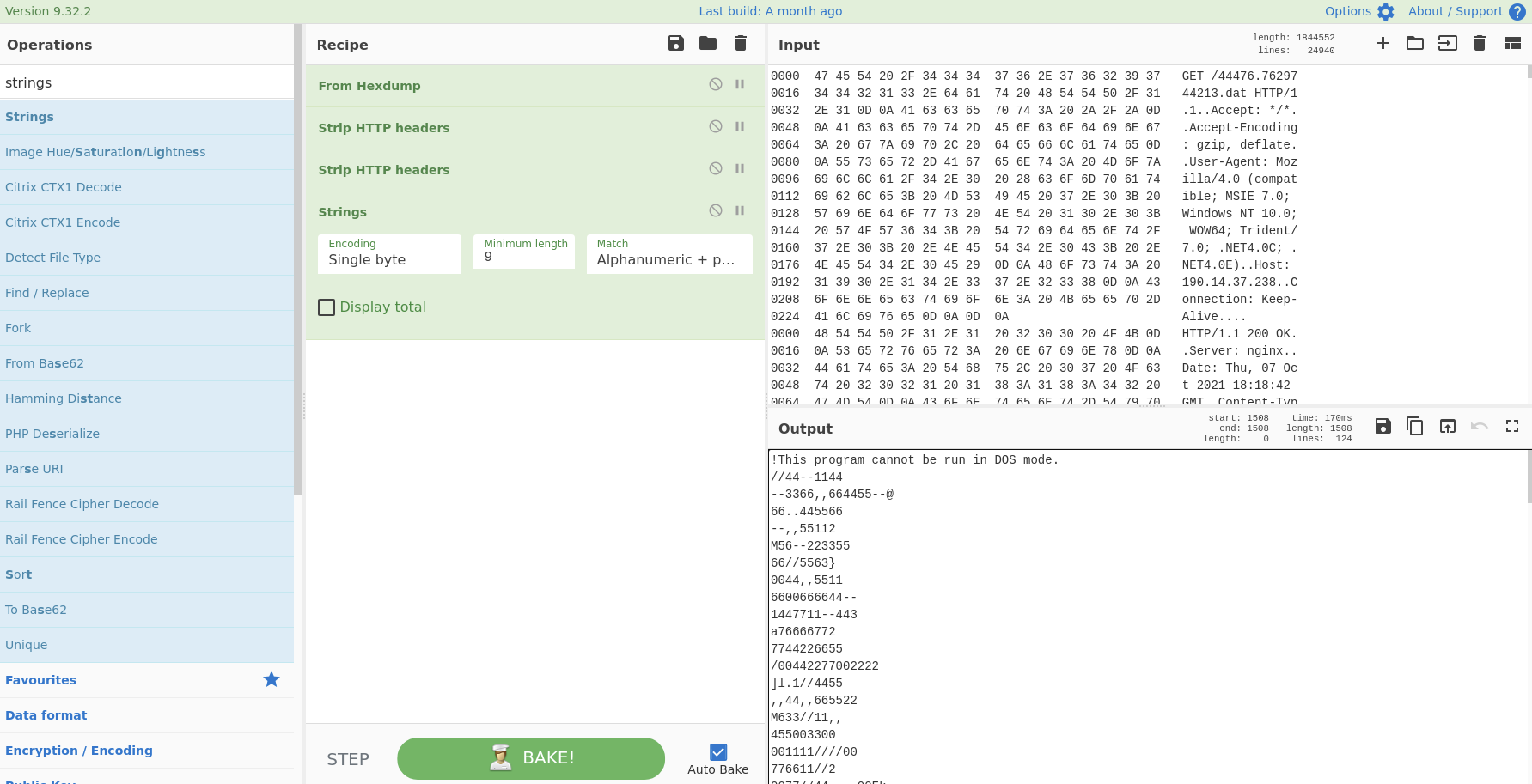Set breakpoint on first Strip HTTP headers
Viewport: 1532px width, 784px height.
pyautogui.click(x=740, y=127)
